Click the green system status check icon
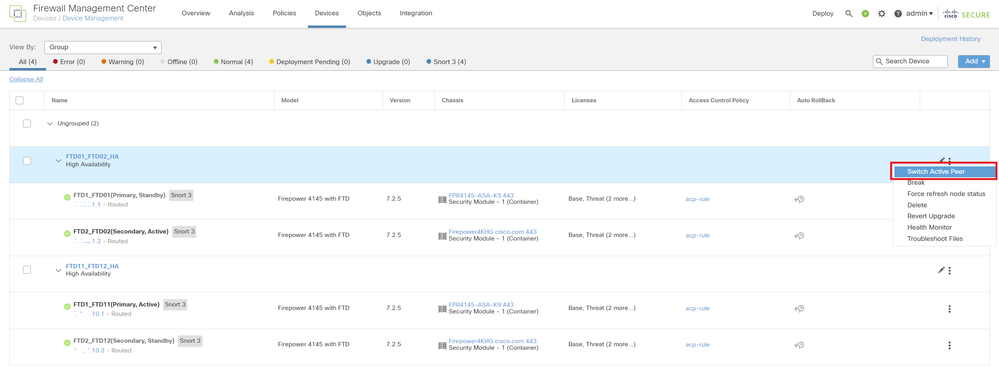The height and width of the screenshot is (369, 999). [x=865, y=13]
